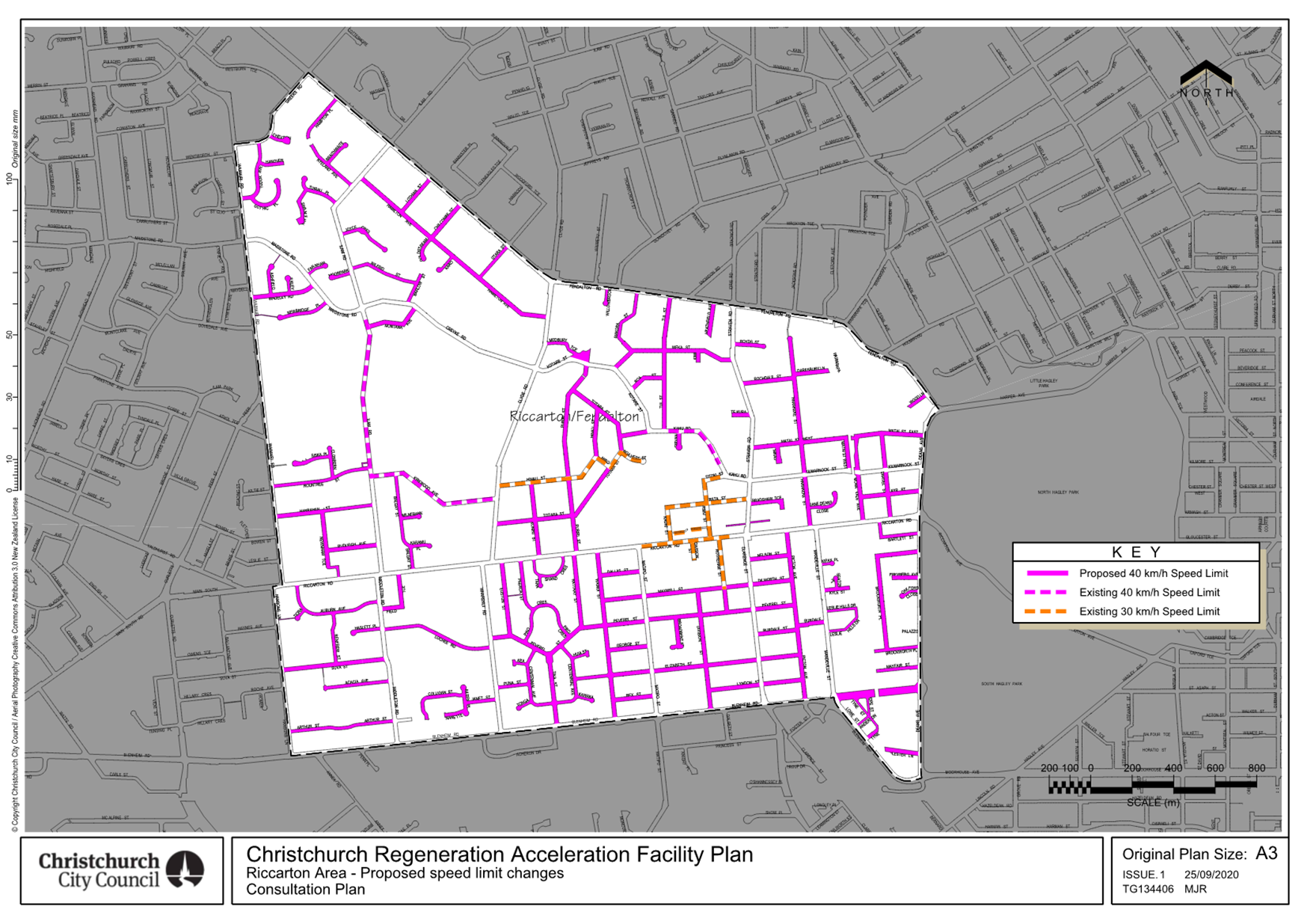1307x924 pixels.
Task: Click the drawing number TG134406
Action: 1147,890
